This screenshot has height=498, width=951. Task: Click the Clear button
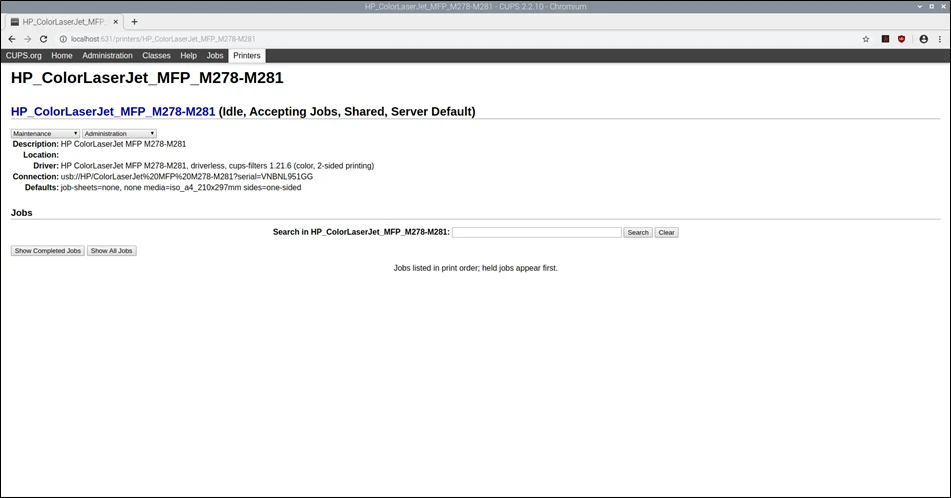667,232
